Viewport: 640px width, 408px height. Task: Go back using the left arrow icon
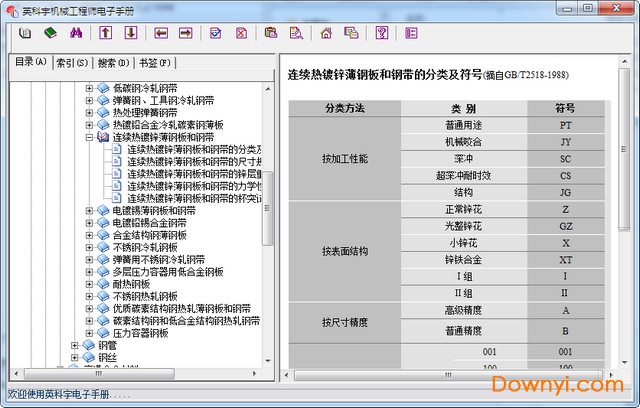161,33
